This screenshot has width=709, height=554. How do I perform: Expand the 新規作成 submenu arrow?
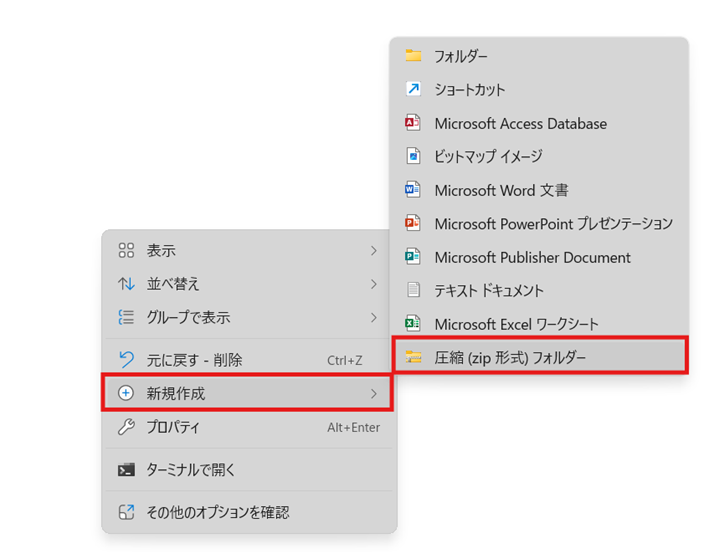(374, 394)
